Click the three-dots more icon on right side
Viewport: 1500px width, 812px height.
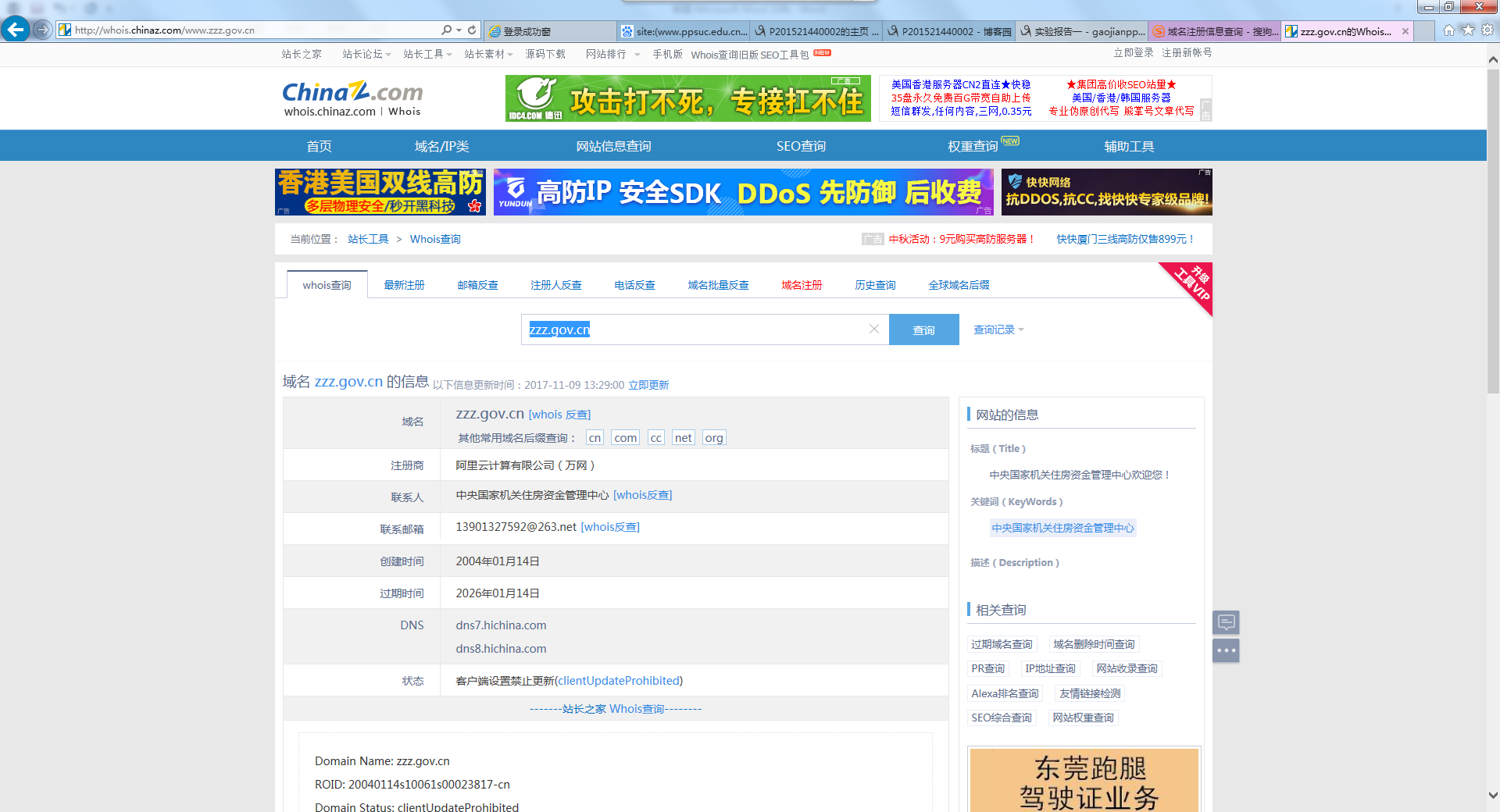[1226, 650]
